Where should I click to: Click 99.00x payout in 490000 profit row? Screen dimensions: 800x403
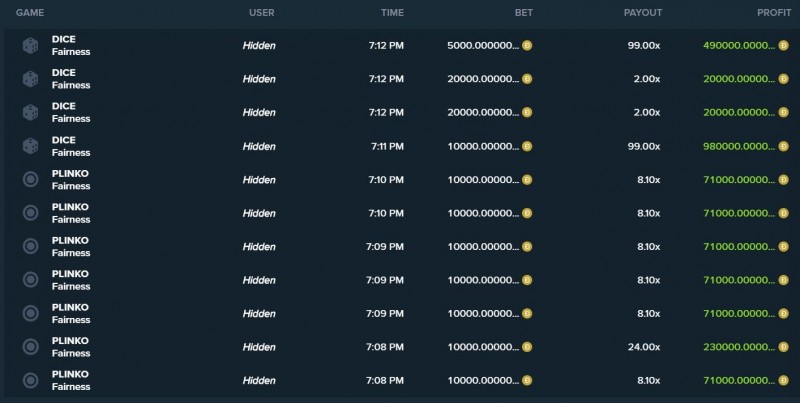(644, 45)
